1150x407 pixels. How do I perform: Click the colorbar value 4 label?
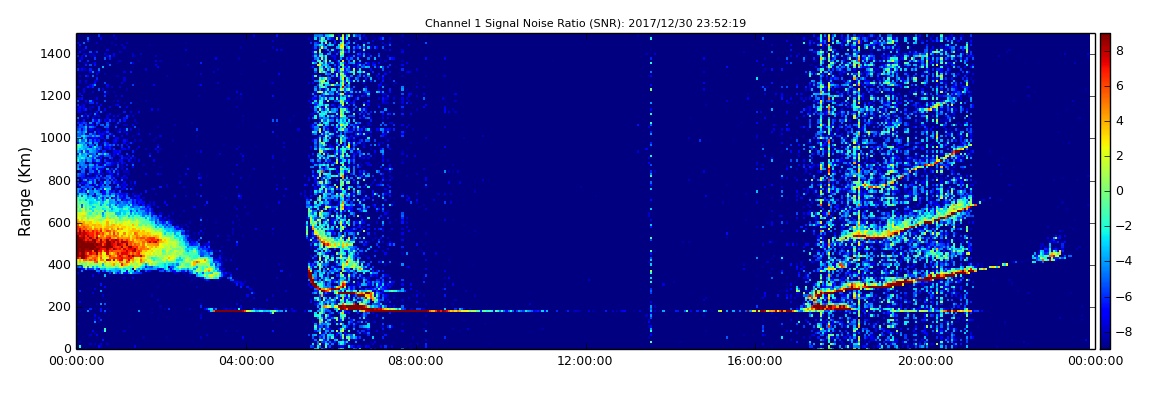[x=1120, y=121]
